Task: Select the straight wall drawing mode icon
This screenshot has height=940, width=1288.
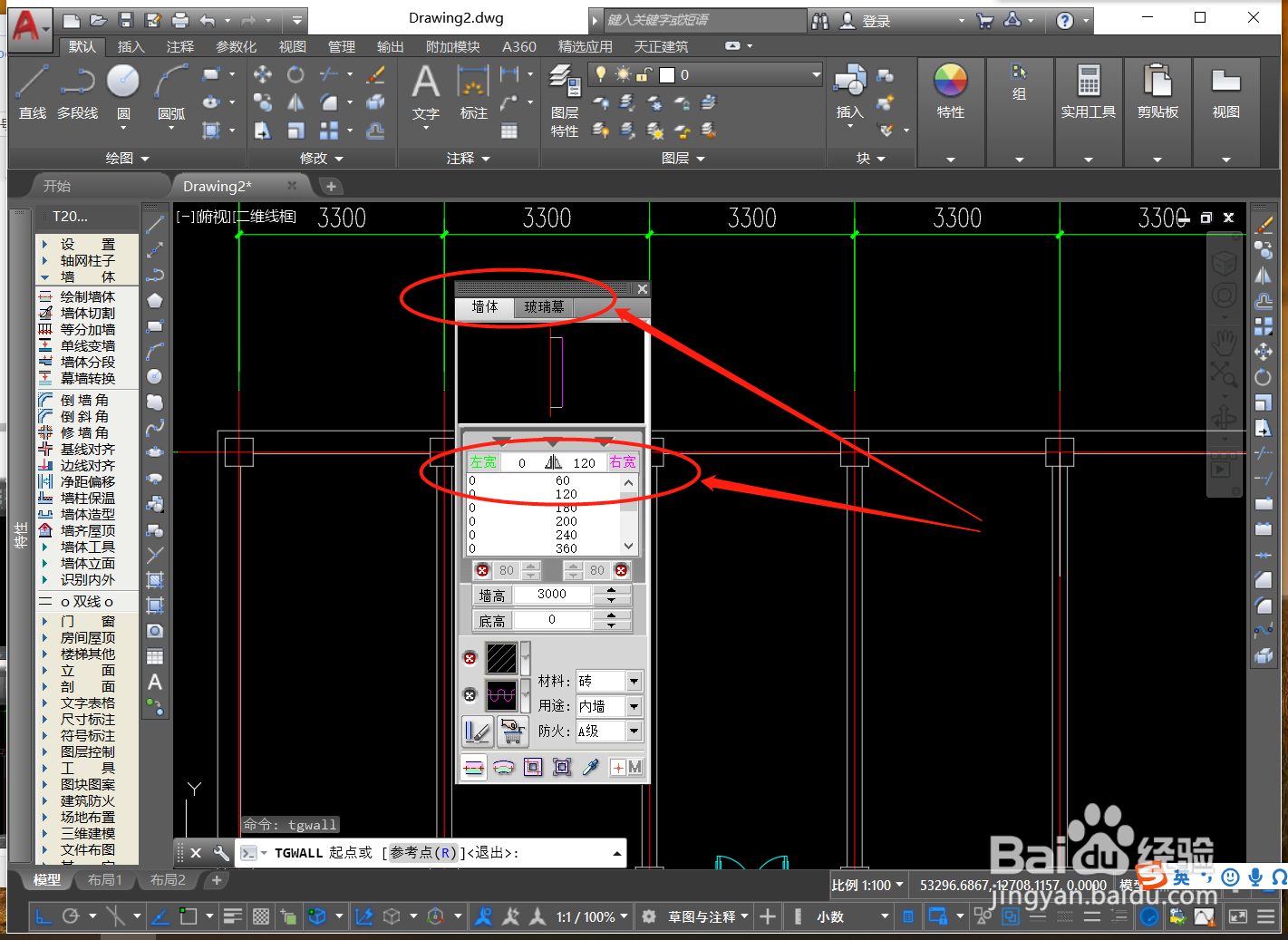Action: (474, 767)
